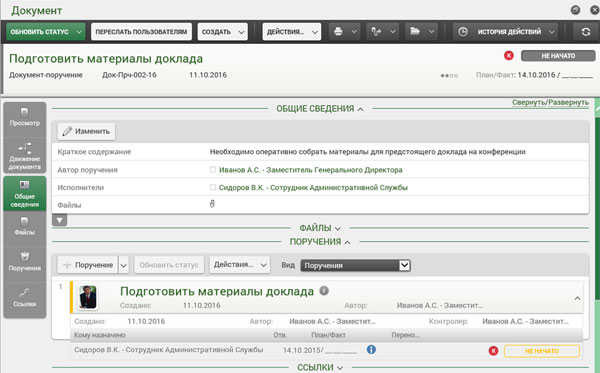Click disabled Обновить статус in Поручения panel

coord(169,265)
